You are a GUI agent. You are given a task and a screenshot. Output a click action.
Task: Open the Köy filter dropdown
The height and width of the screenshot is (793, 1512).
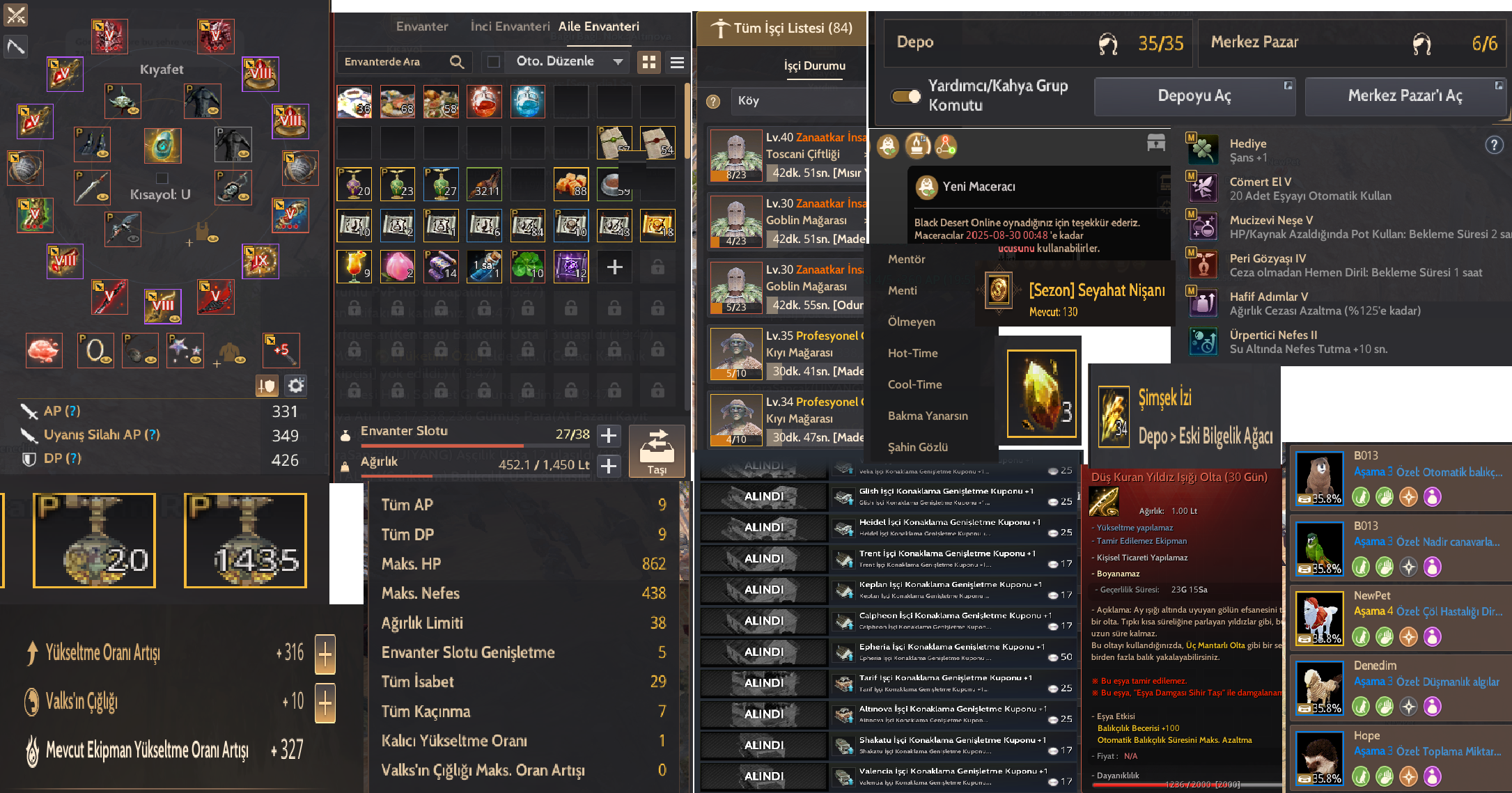point(798,101)
